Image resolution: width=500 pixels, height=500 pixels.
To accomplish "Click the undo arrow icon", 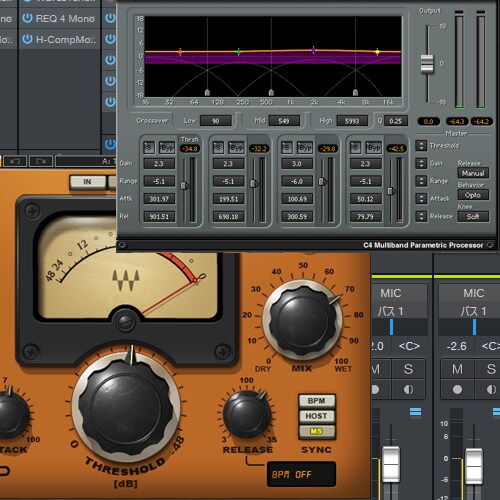I will point(15,161).
